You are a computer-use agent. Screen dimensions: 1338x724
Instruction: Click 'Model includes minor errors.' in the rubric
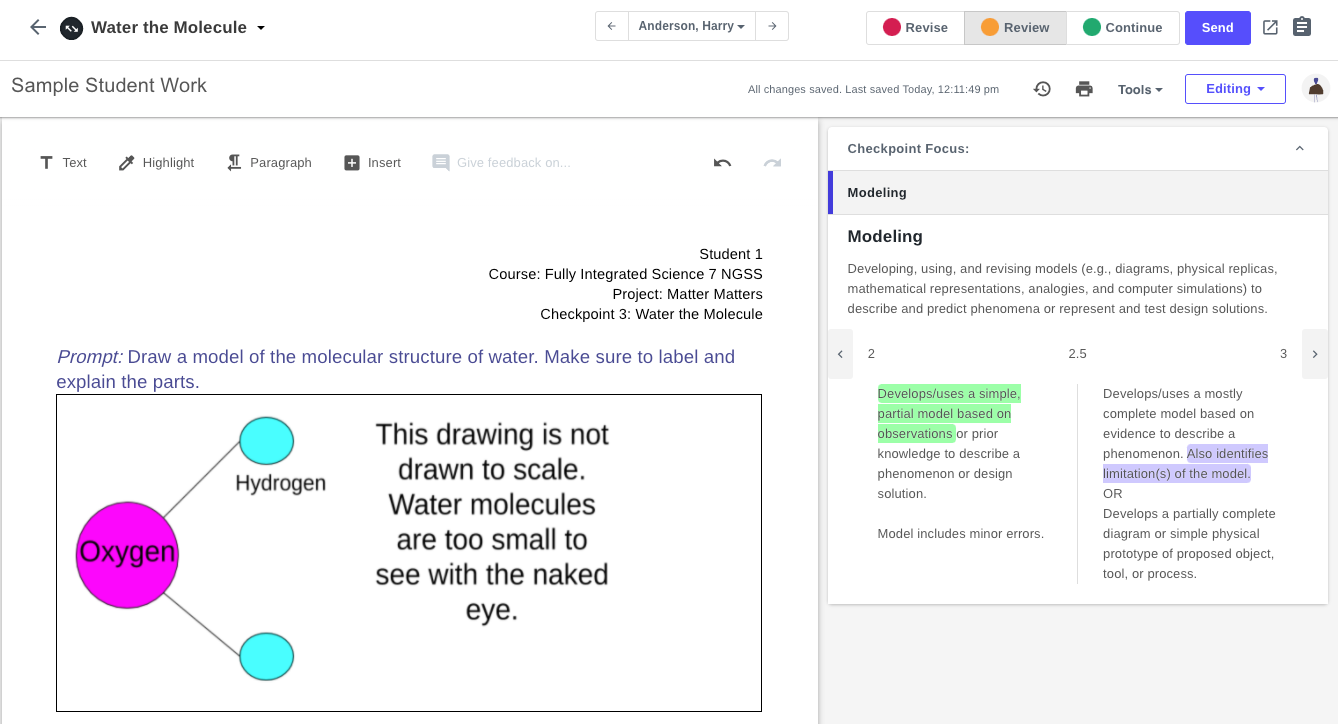click(x=960, y=534)
